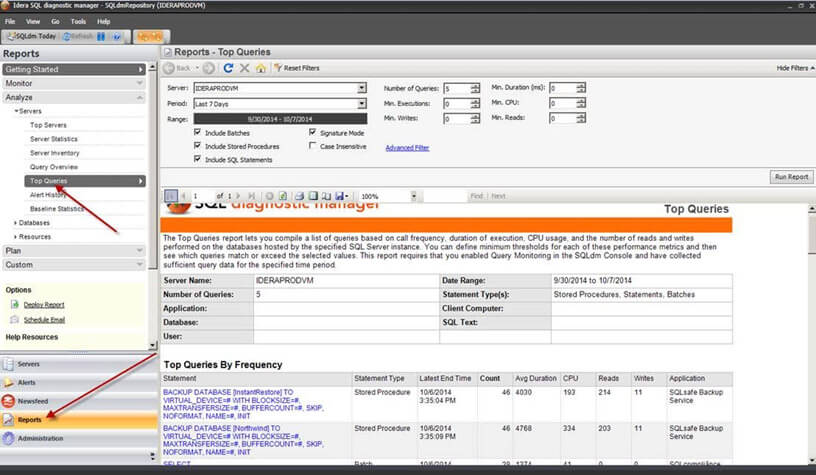The height and width of the screenshot is (475, 816).
Task: Uncheck Include SQL Statements checkbox
Action: coord(197,159)
